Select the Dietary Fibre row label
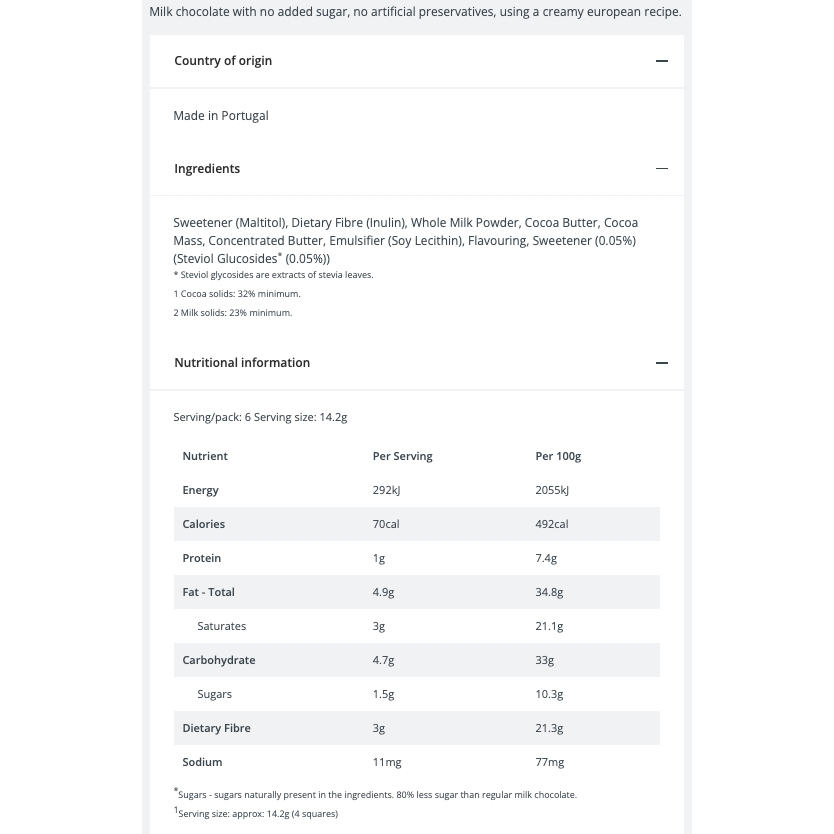This screenshot has height=834, width=834. (x=216, y=729)
